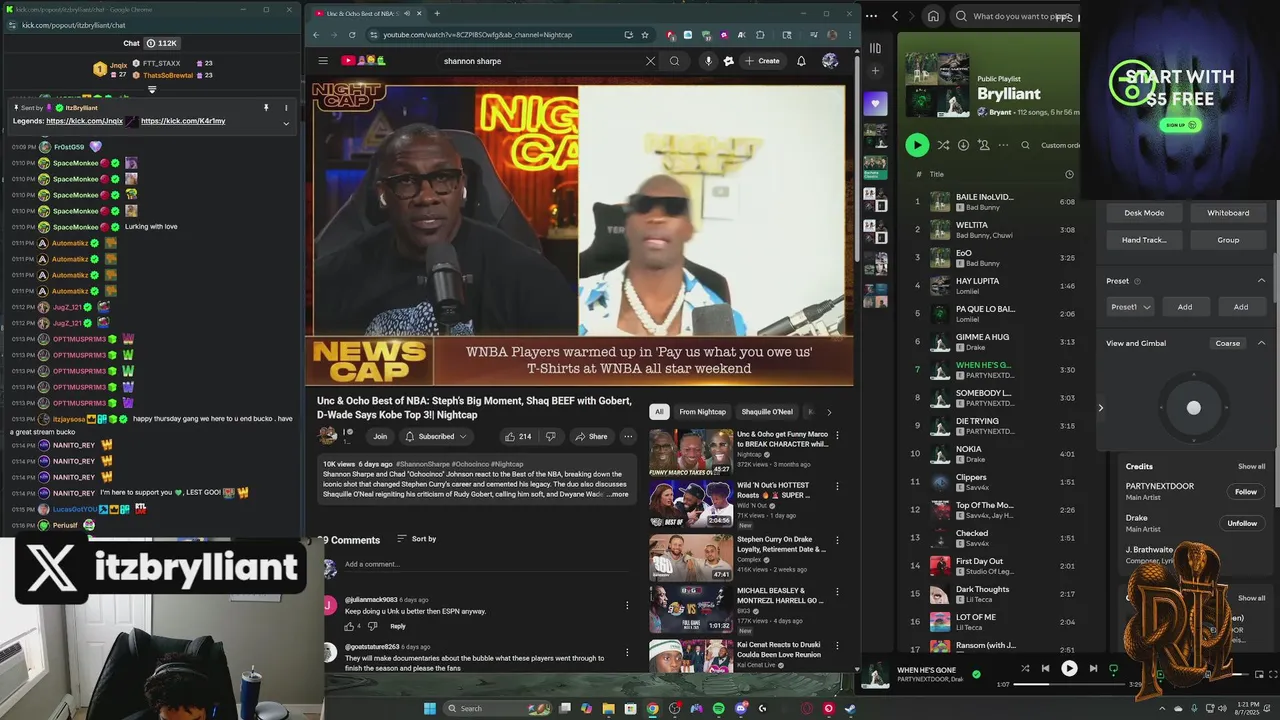Click the YouTube search magnifier button
Viewport: 1280px width, 720px height.
coord(674,61)
